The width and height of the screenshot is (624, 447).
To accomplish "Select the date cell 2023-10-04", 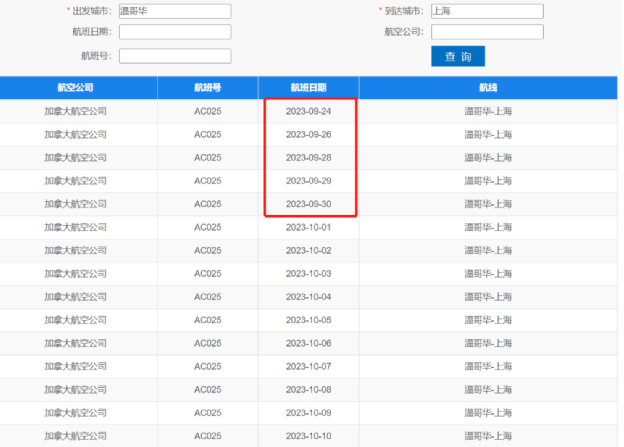I will pos(308,297).
